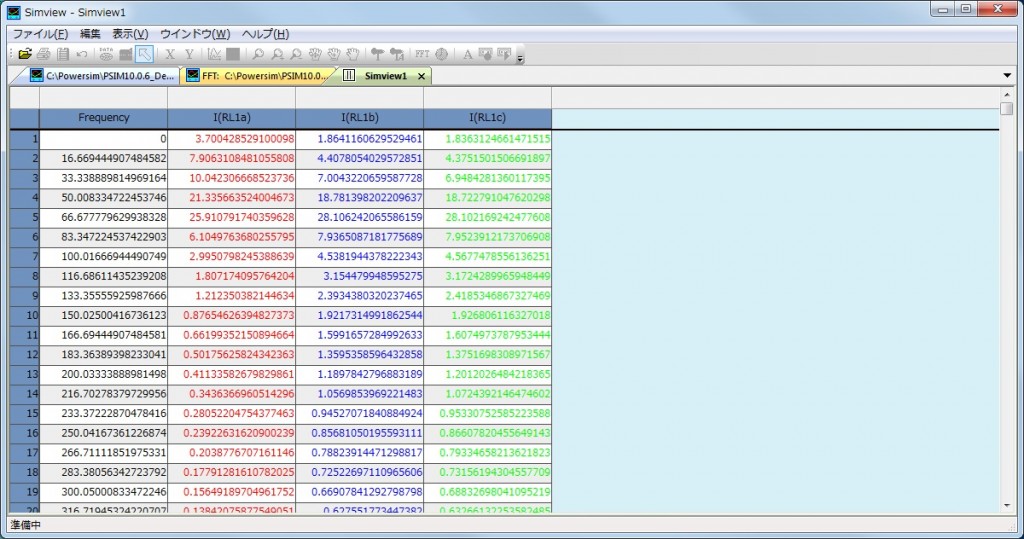1024x539 pixels.
Task: Select row header 5
Action: tap(24, 217)
